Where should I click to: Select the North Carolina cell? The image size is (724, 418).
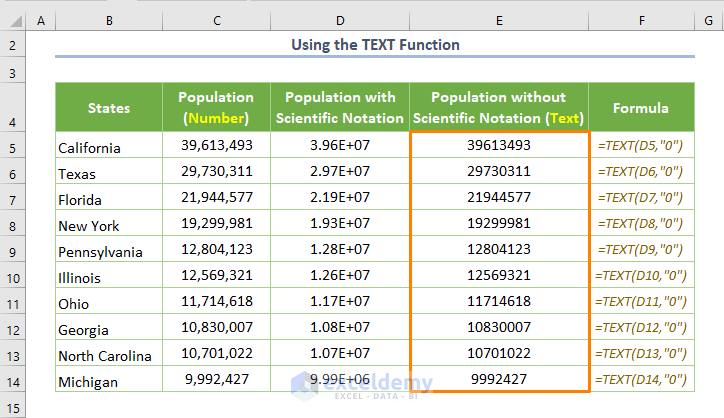(108, 355)
